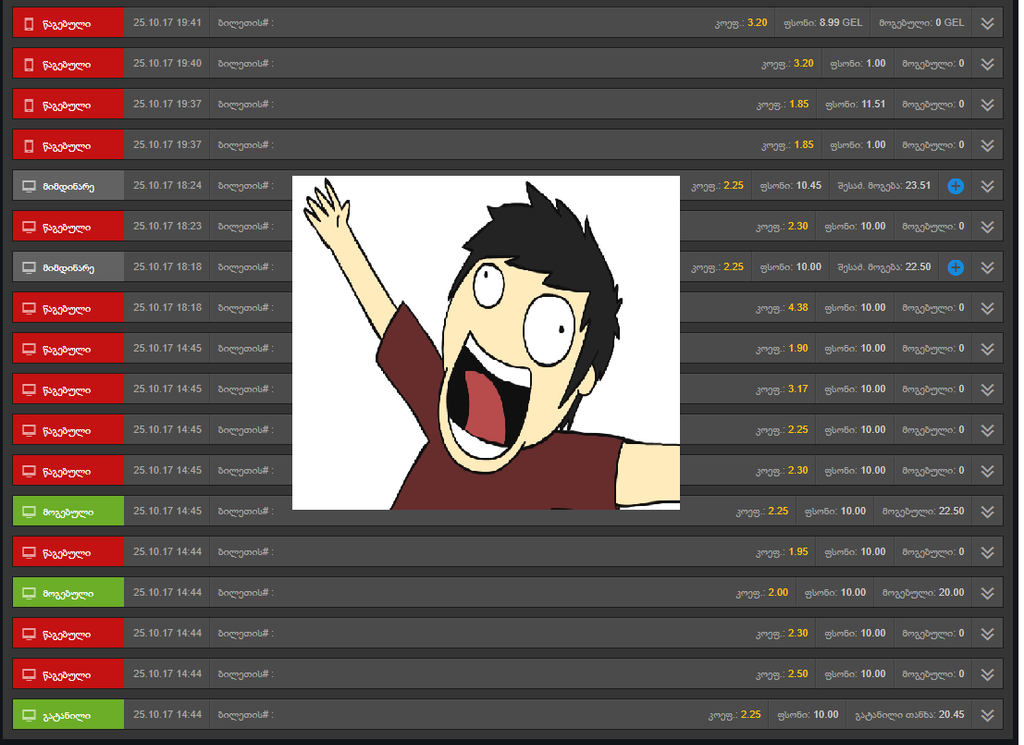Click the cartoon meme image overlay

tap(486, 343)
